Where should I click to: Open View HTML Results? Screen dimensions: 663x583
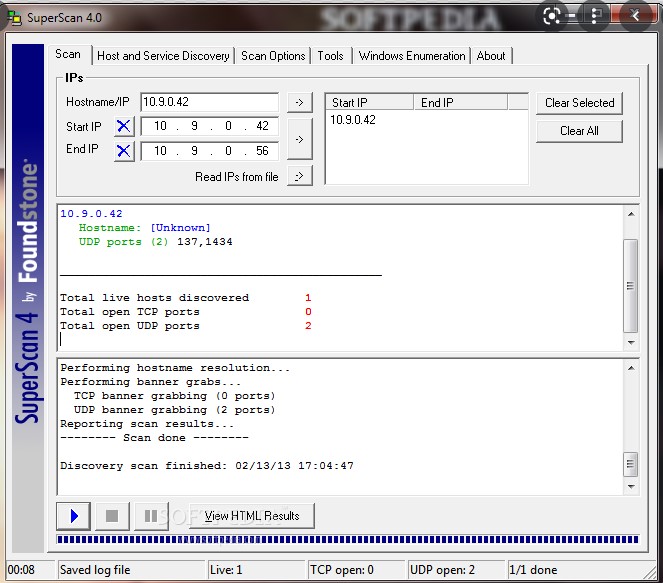(x=252, y=516)
